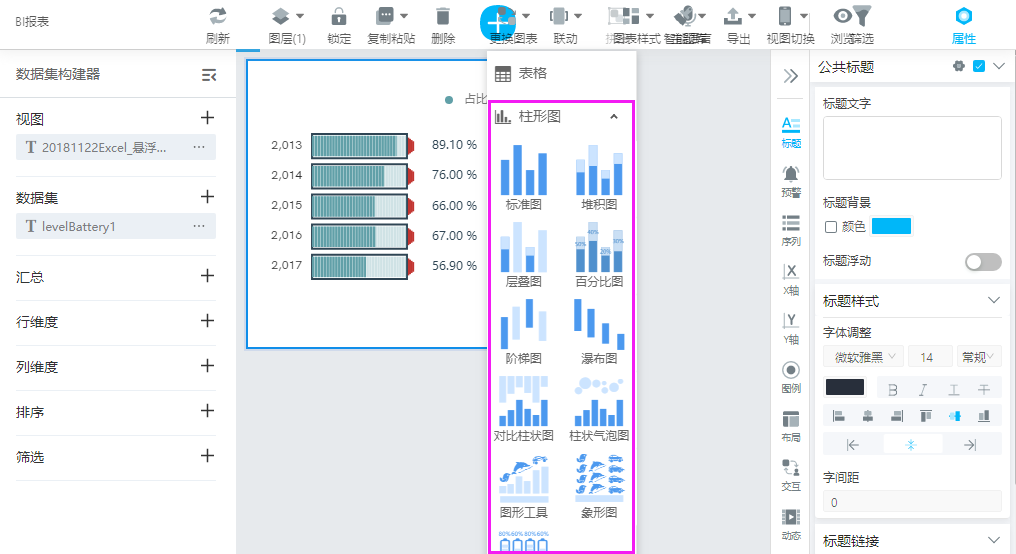Open the 图层(1) layers tool
The height and width of the screenshot is (554, 1016).
coord(281,16)
